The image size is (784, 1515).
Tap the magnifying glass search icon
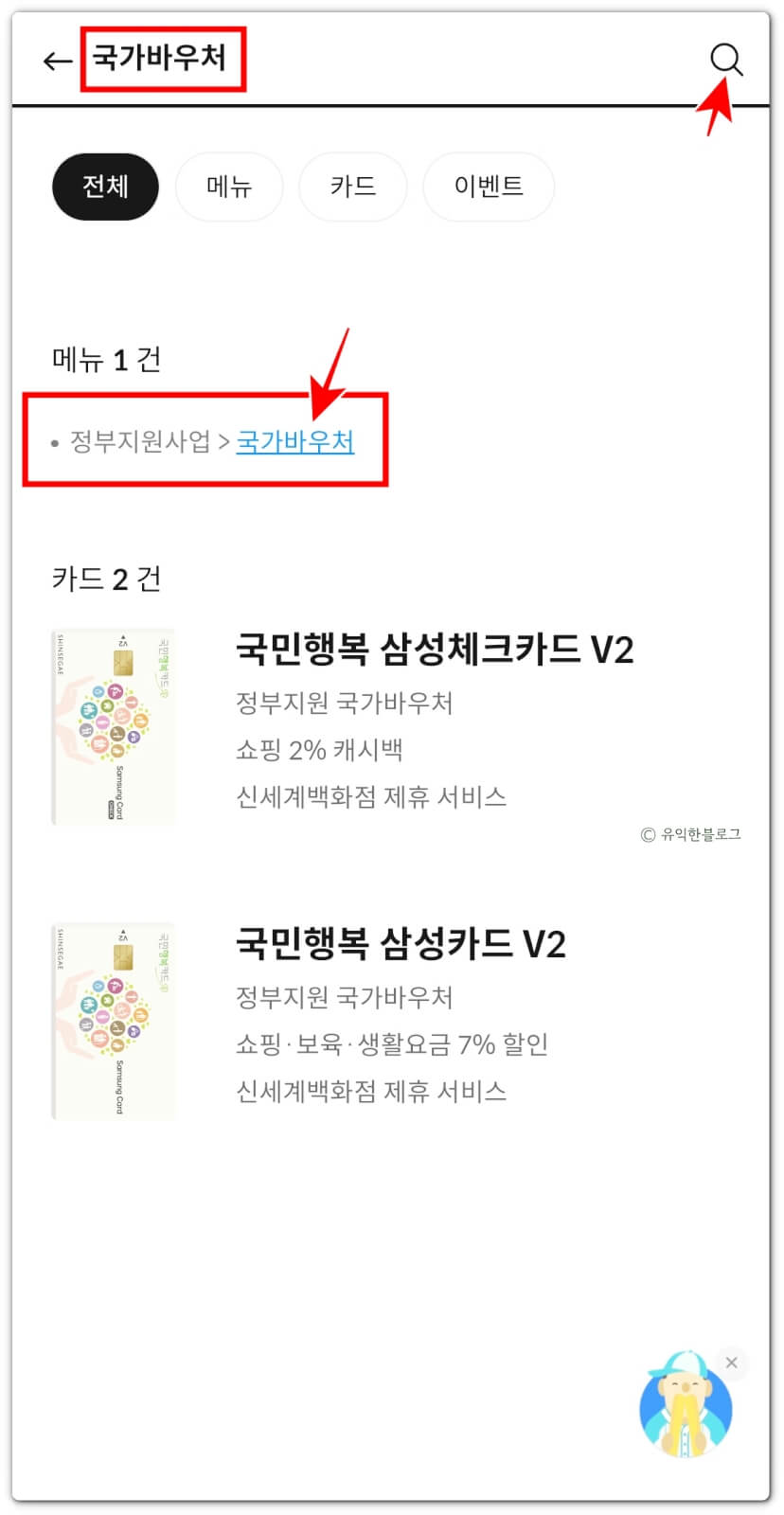pos(726,60)
